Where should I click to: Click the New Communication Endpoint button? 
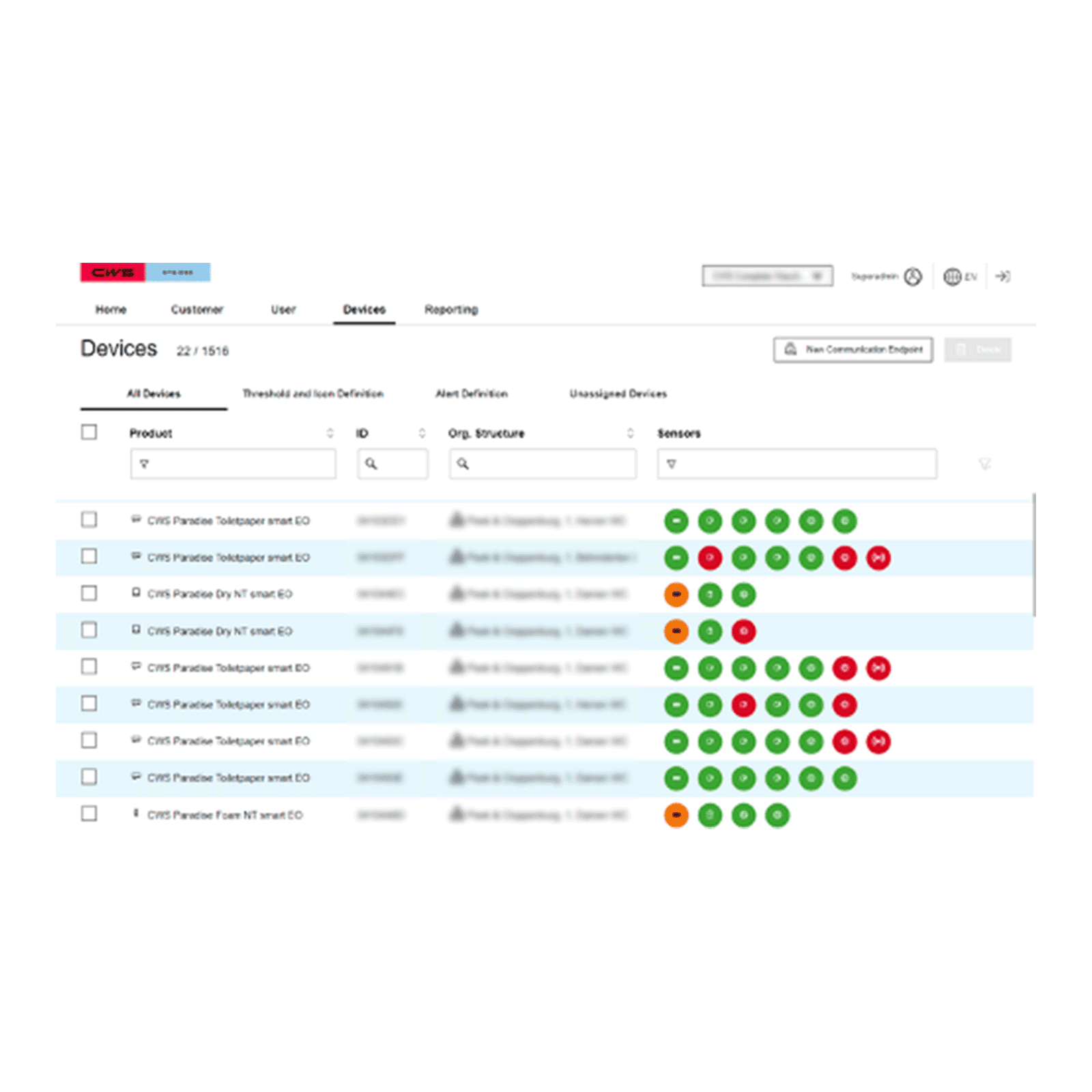(853, 349)
